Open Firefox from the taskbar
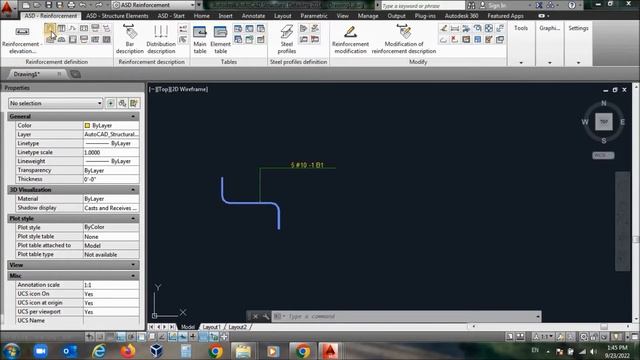 [x=127, y=351]
